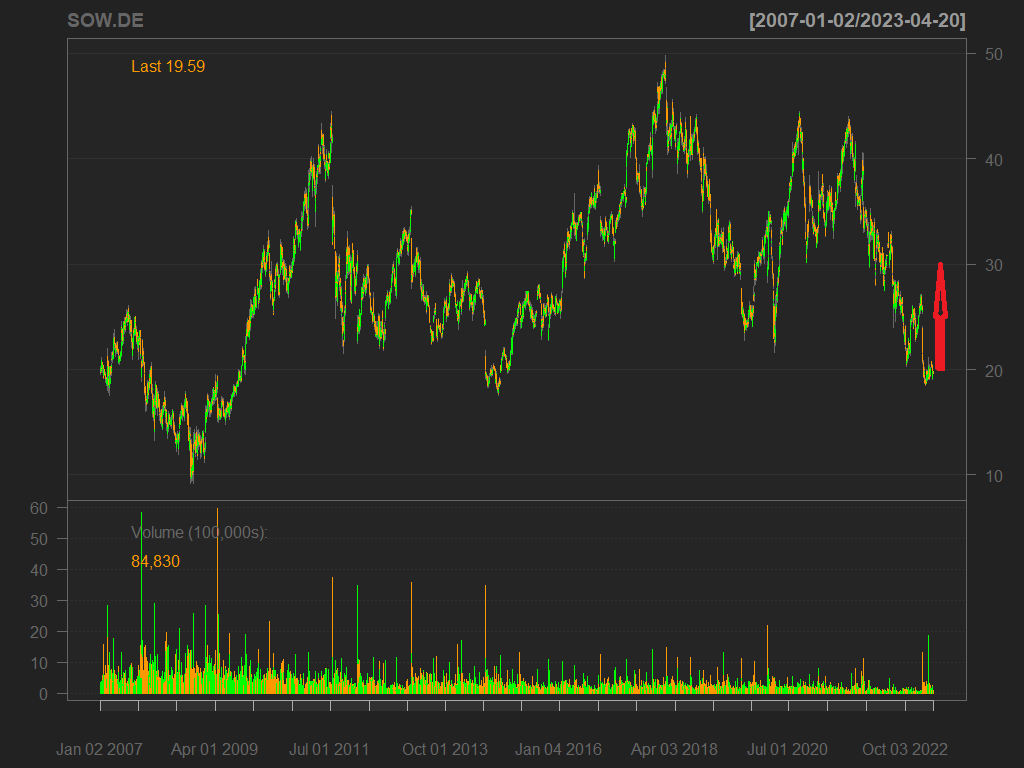Click the Jan 02 2007 date label
Screen dimensions: 1024x768
(99, 749)
